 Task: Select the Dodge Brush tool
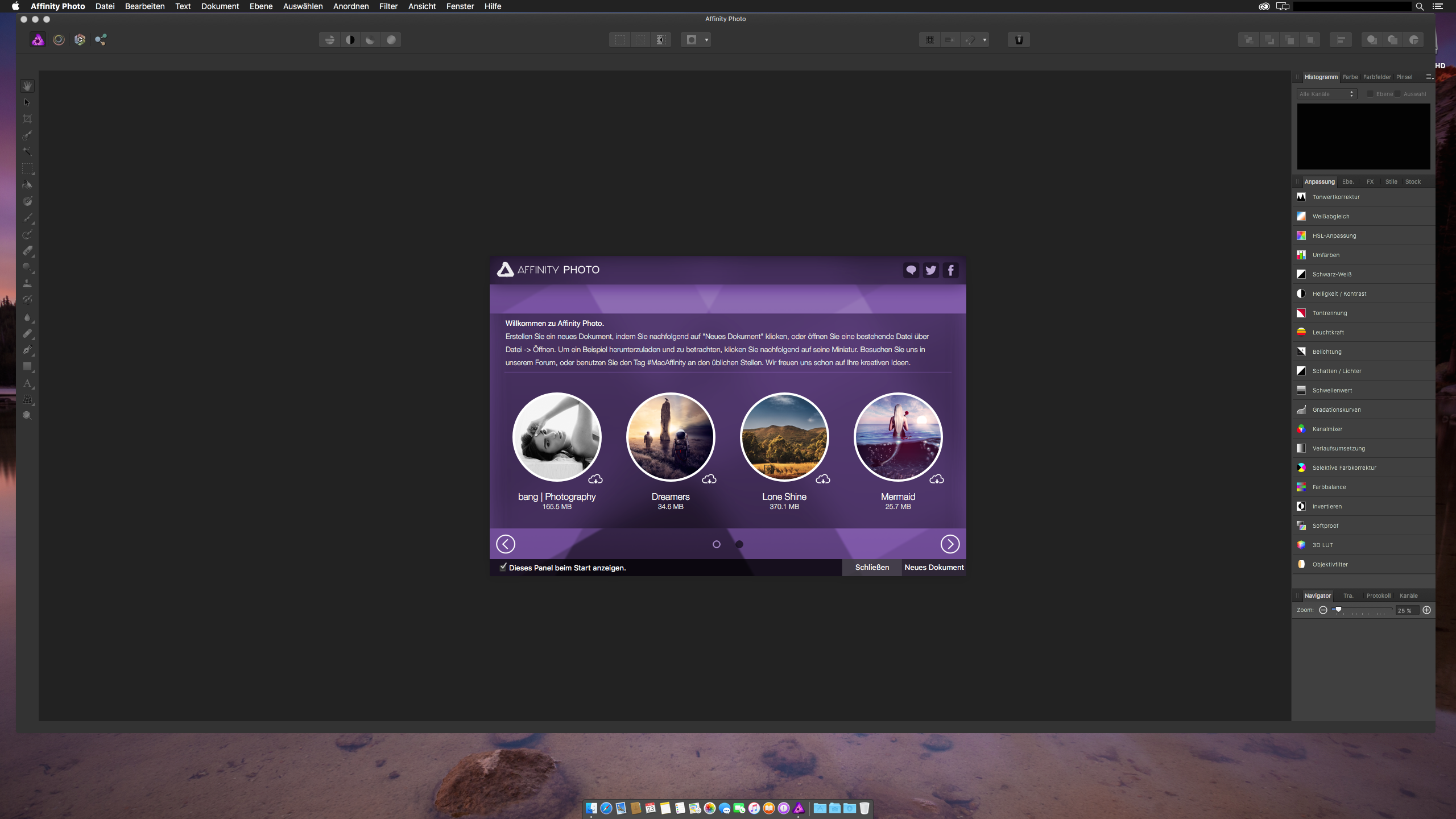coord(27,267)
